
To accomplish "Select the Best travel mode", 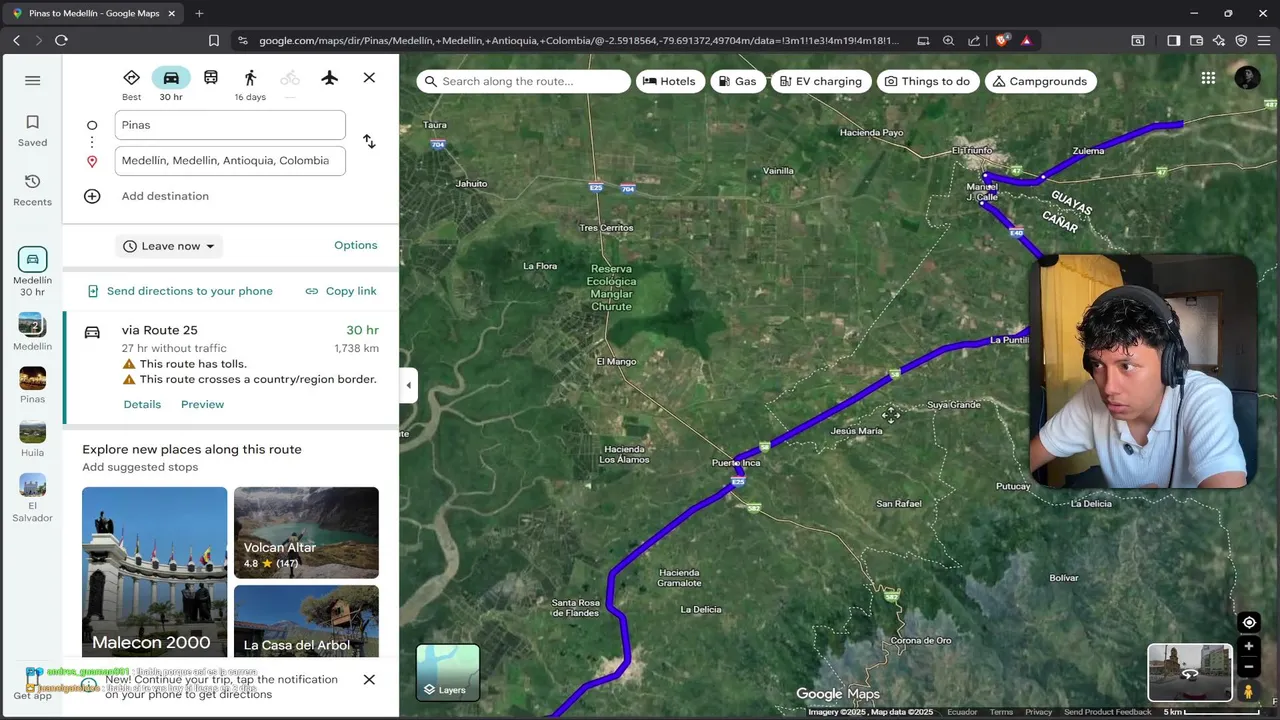I will pos(131,85).
